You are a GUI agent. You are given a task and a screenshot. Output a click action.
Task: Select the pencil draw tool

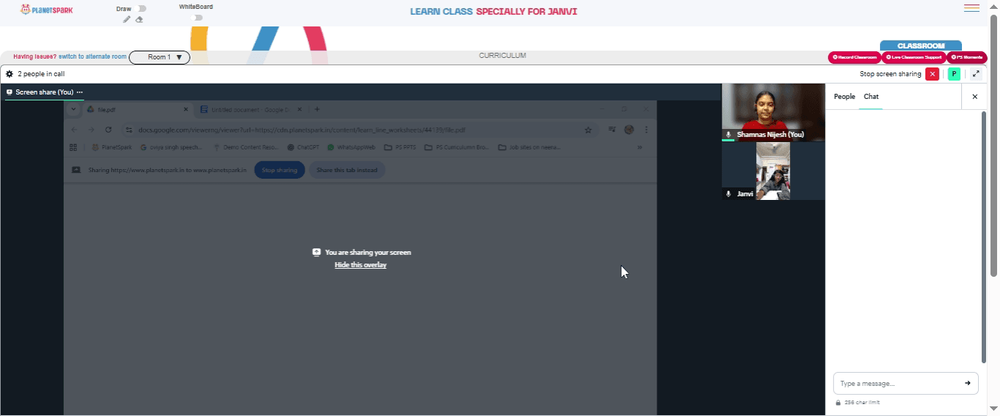pos(126,19)
